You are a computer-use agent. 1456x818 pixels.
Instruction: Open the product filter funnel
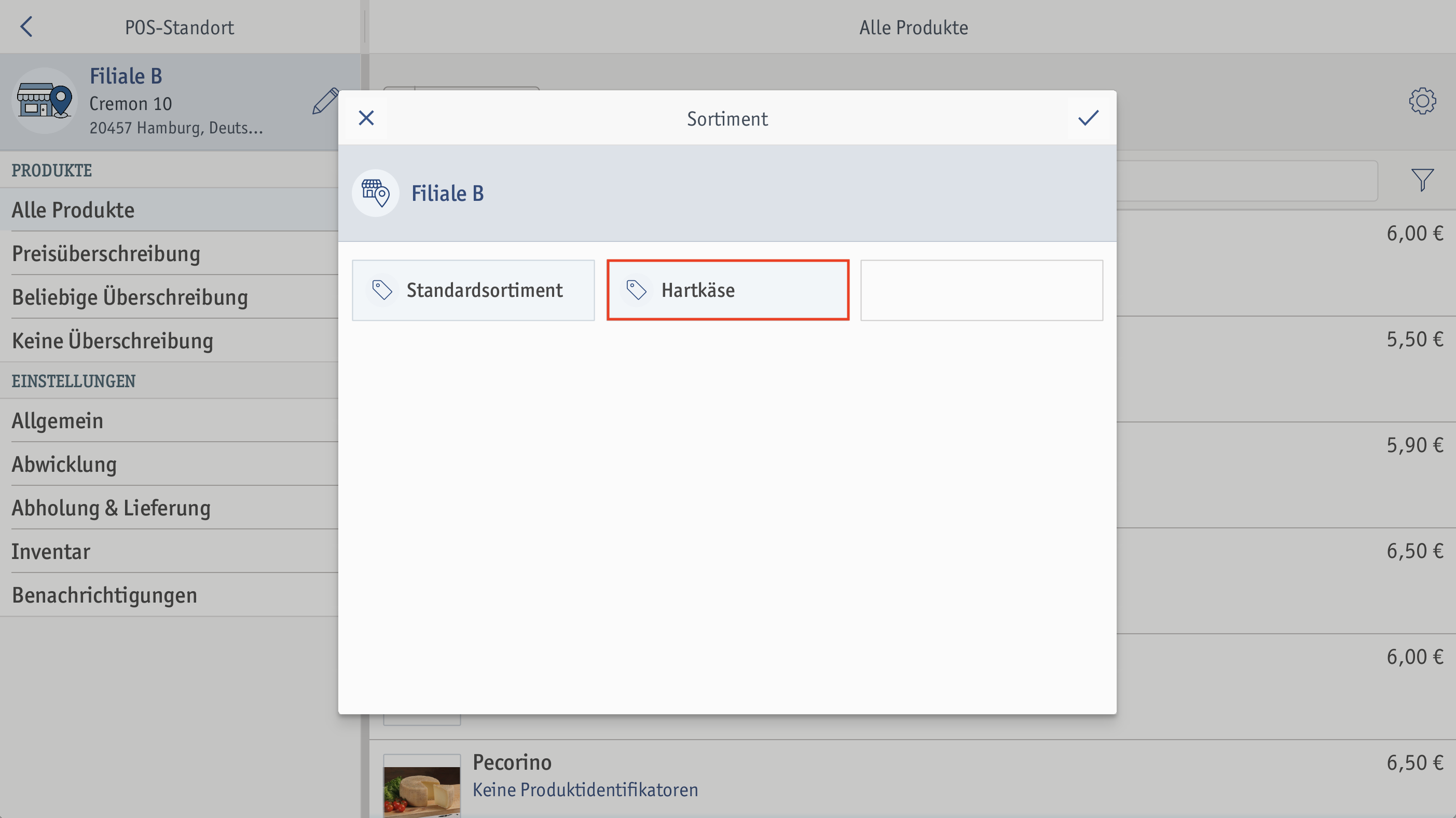tap(1422, 180)
